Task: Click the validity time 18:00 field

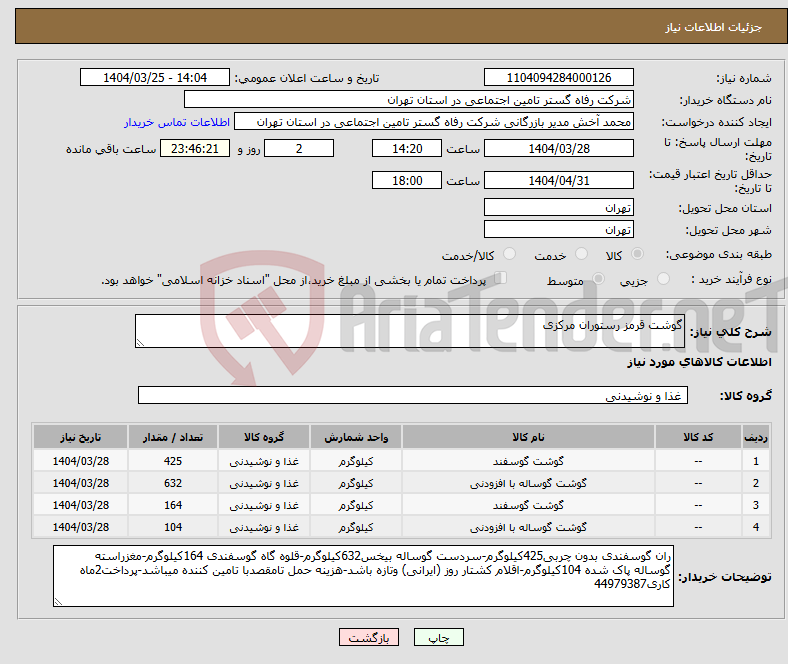Action: (407, 180)
